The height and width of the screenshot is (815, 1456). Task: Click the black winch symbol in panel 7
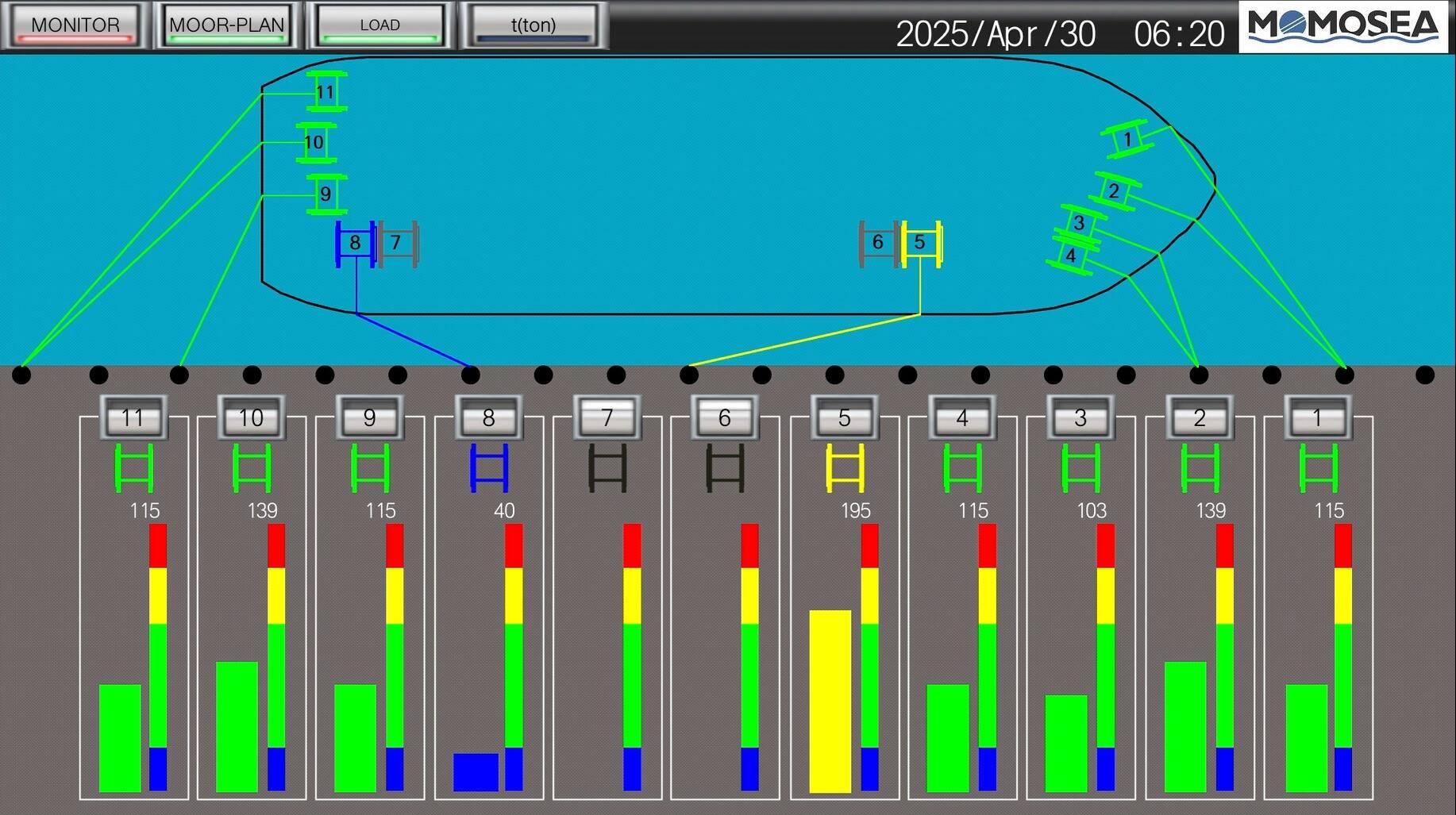(x=607, y=467)
